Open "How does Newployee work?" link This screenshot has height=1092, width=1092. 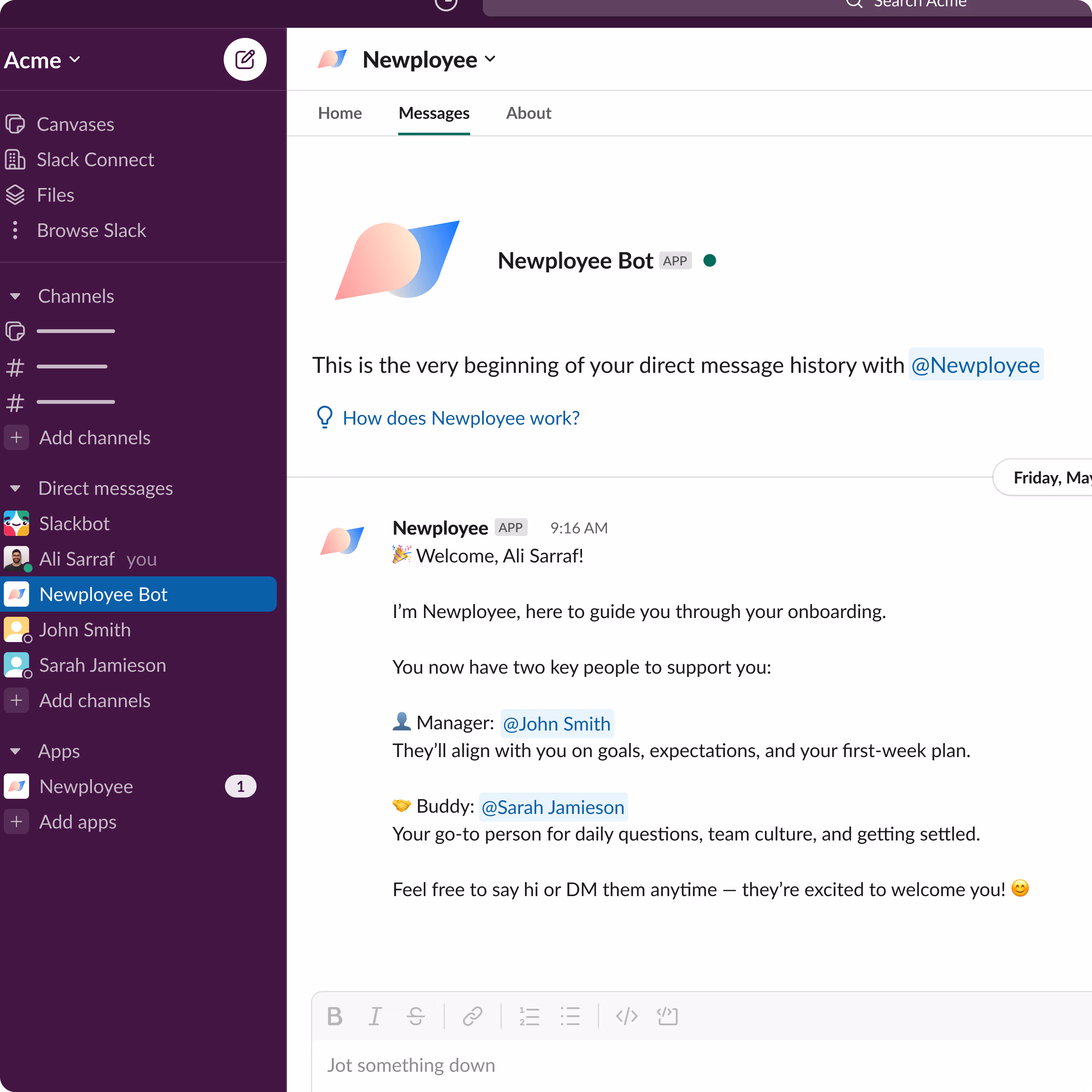(461, 418)
